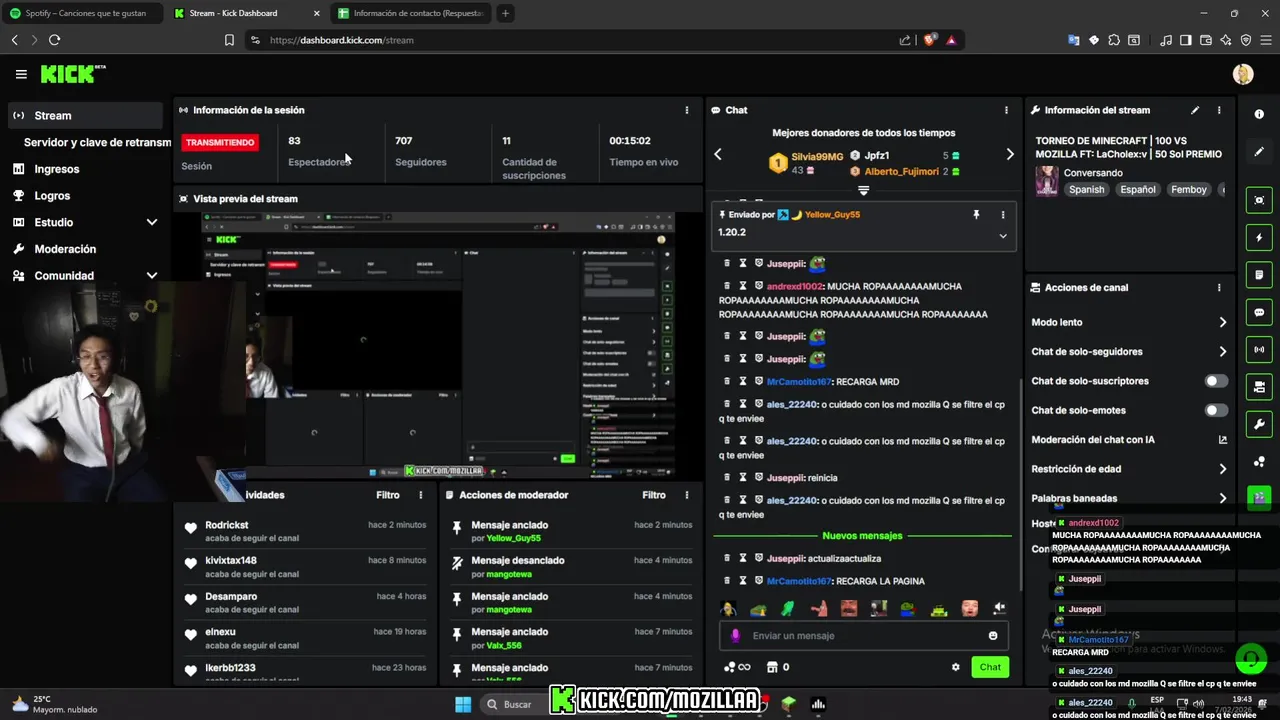Open the pinned message three-dot options
Screen dimensions: 1280x720
[1003, 214]
